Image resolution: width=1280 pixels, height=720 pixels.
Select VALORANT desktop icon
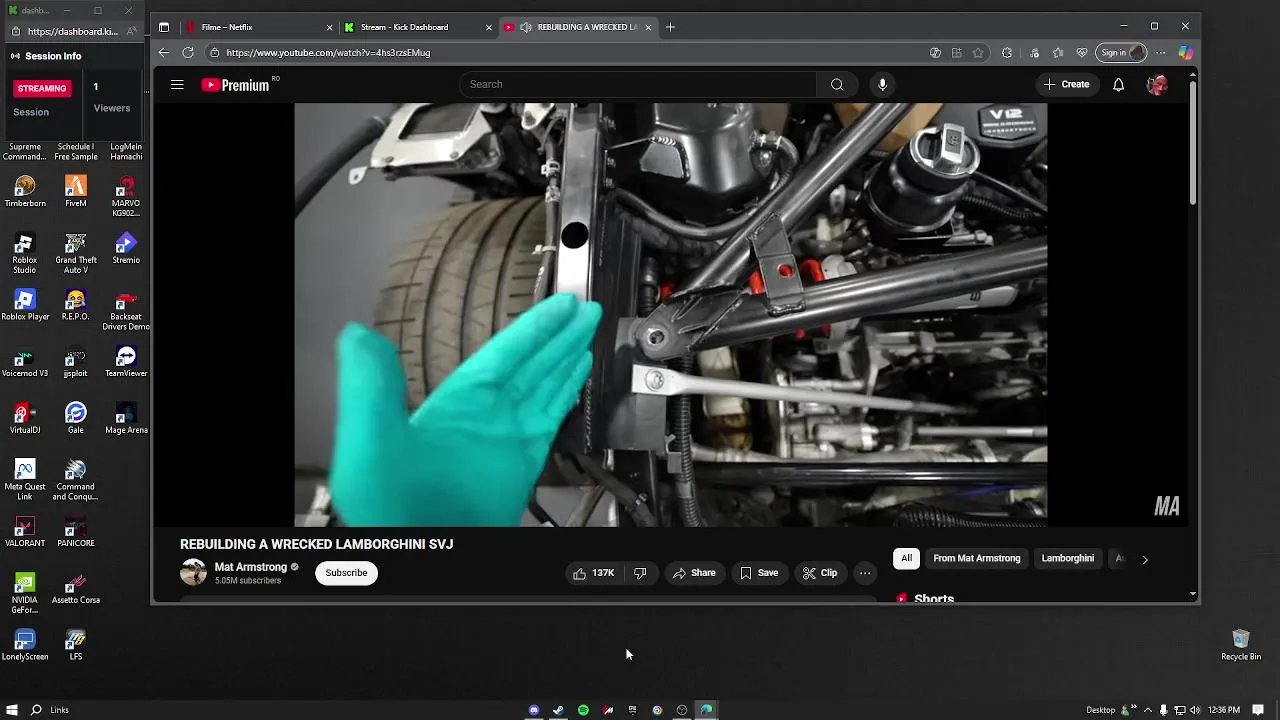click(x=25, y=532)
